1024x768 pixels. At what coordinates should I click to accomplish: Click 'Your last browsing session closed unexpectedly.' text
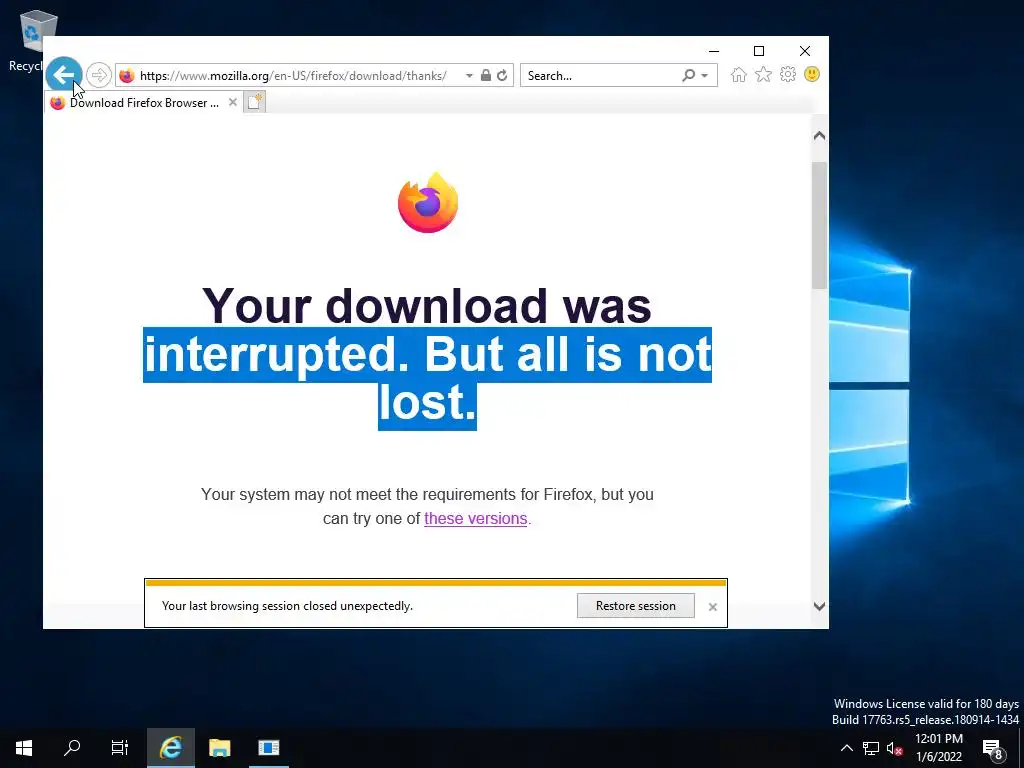click(x=287, y=606)
